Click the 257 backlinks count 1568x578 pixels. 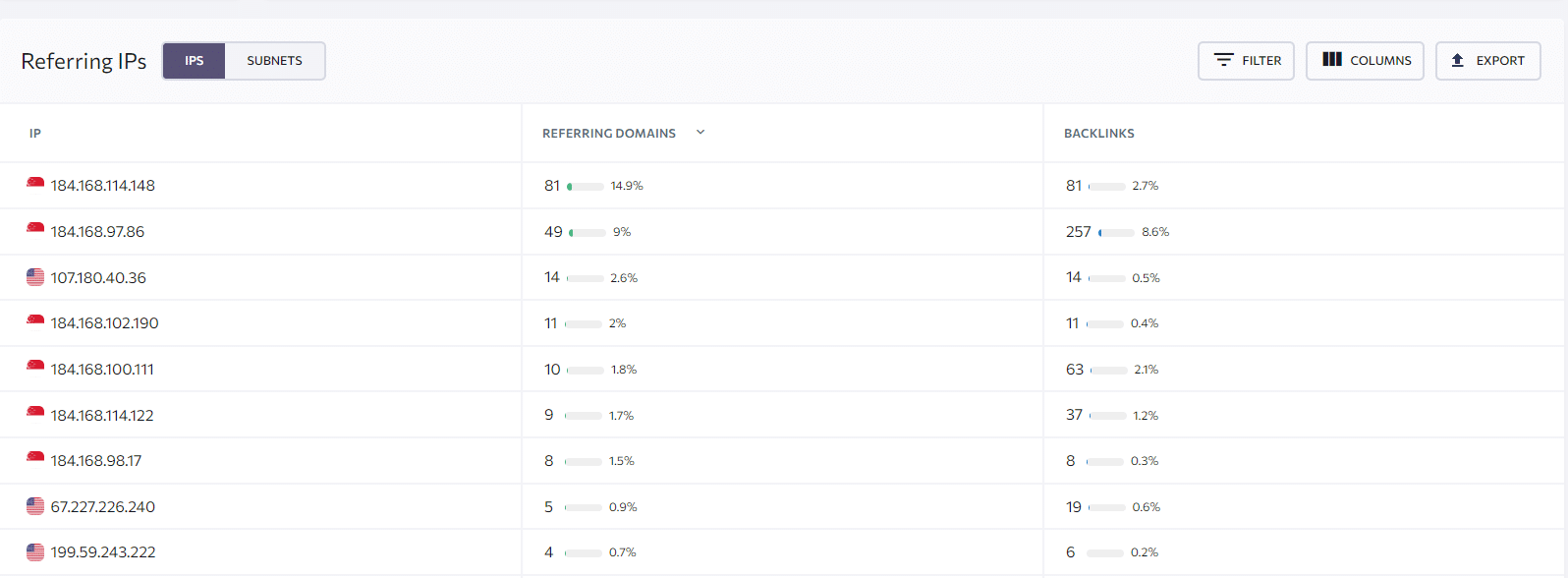1079,232
